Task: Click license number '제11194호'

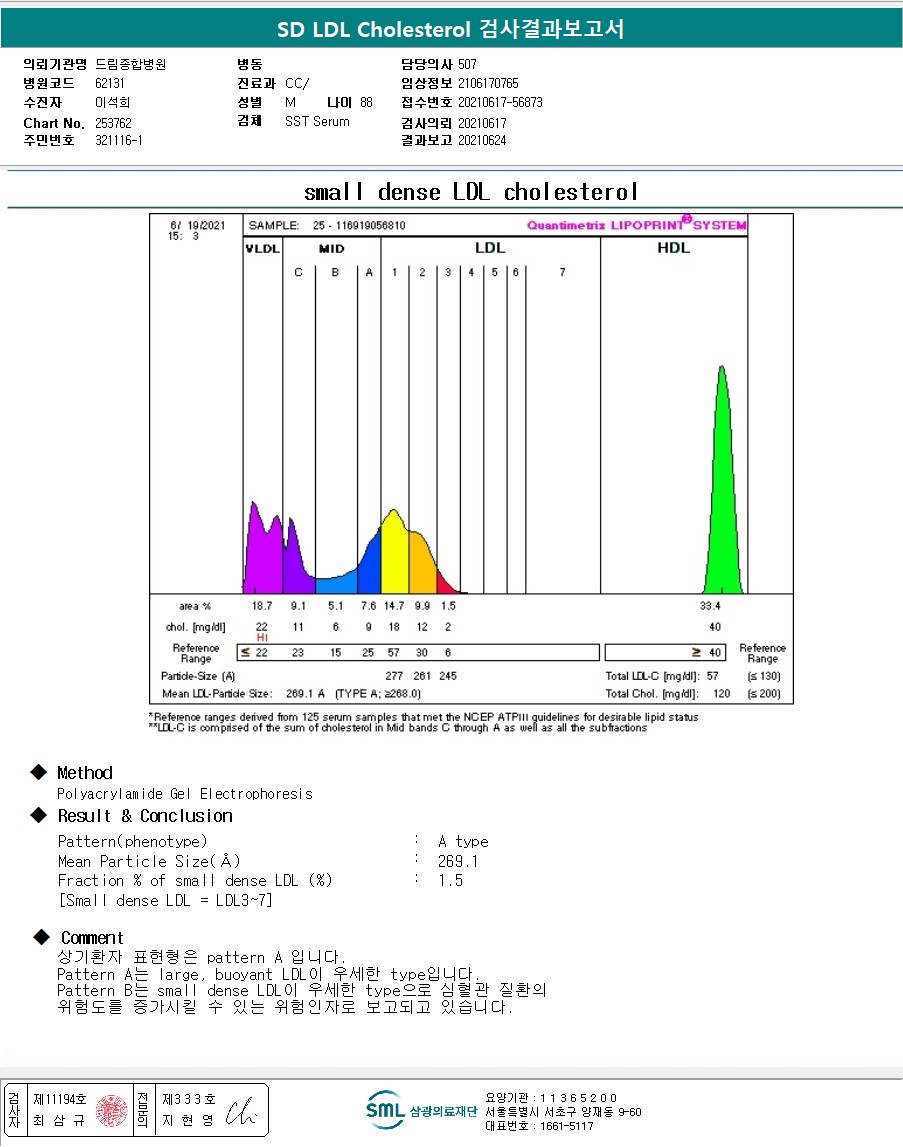Action: (60, 1099)
